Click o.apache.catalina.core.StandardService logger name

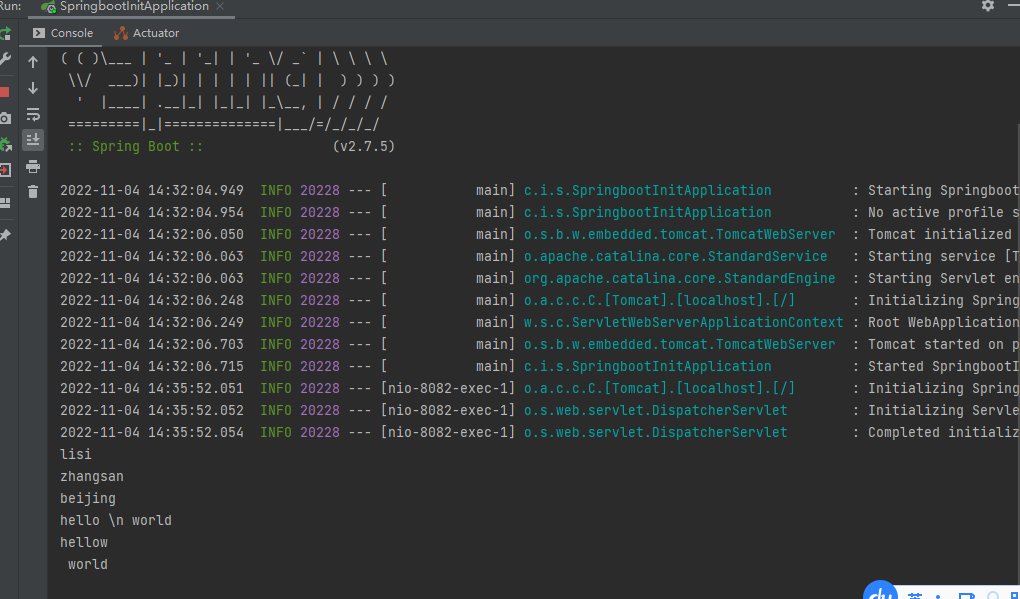(676, 256)
